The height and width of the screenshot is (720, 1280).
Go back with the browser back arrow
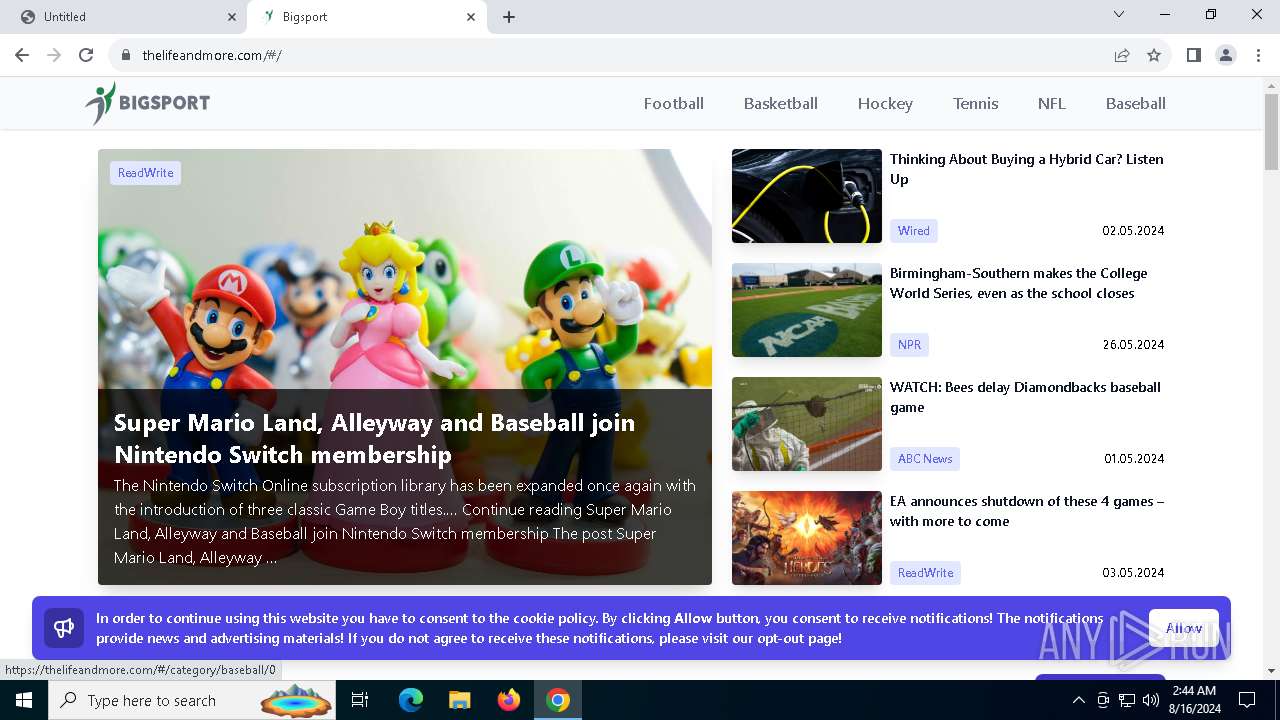[22, 55]
